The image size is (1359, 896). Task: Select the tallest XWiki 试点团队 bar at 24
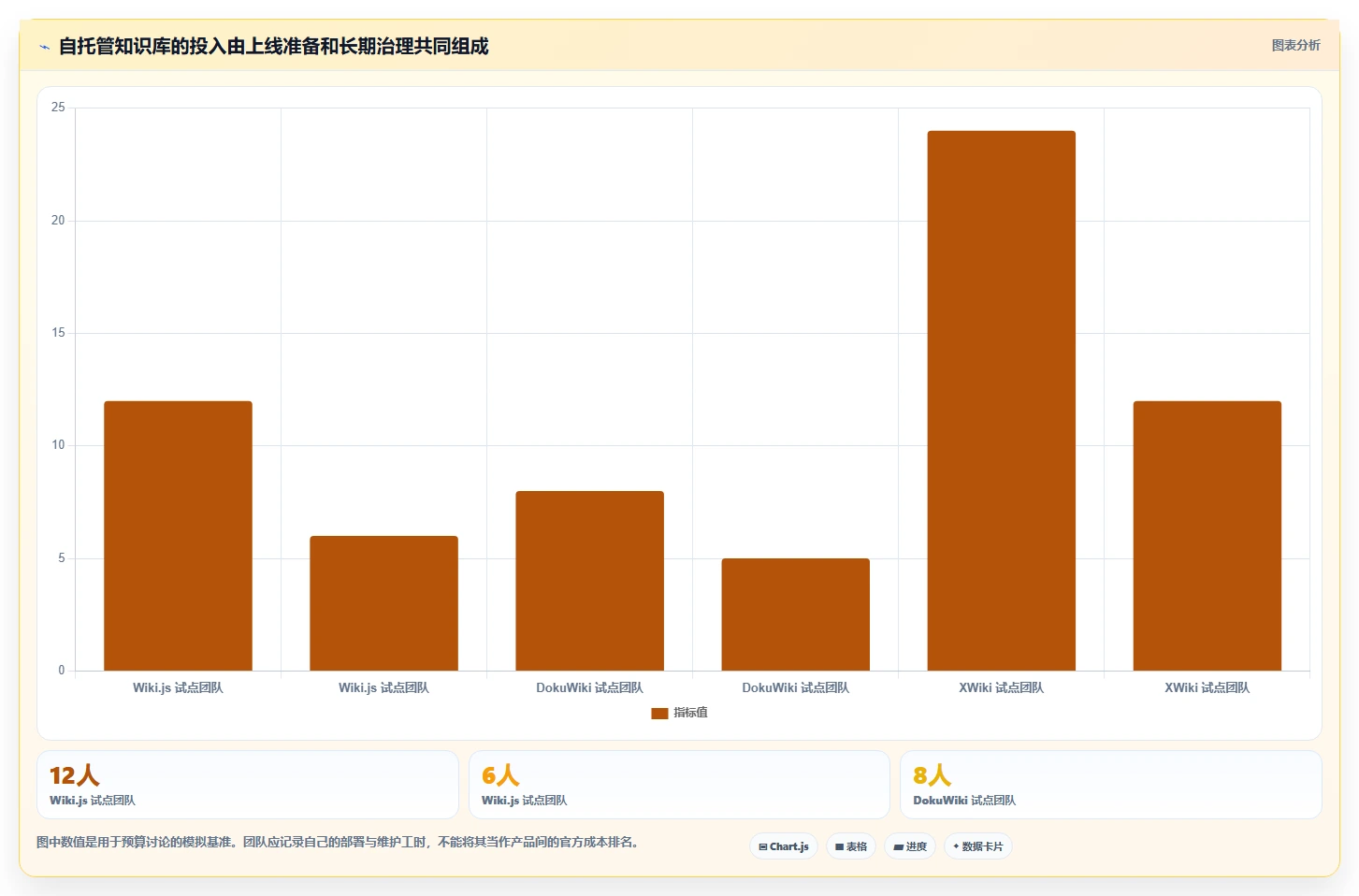coord(1001,400)
